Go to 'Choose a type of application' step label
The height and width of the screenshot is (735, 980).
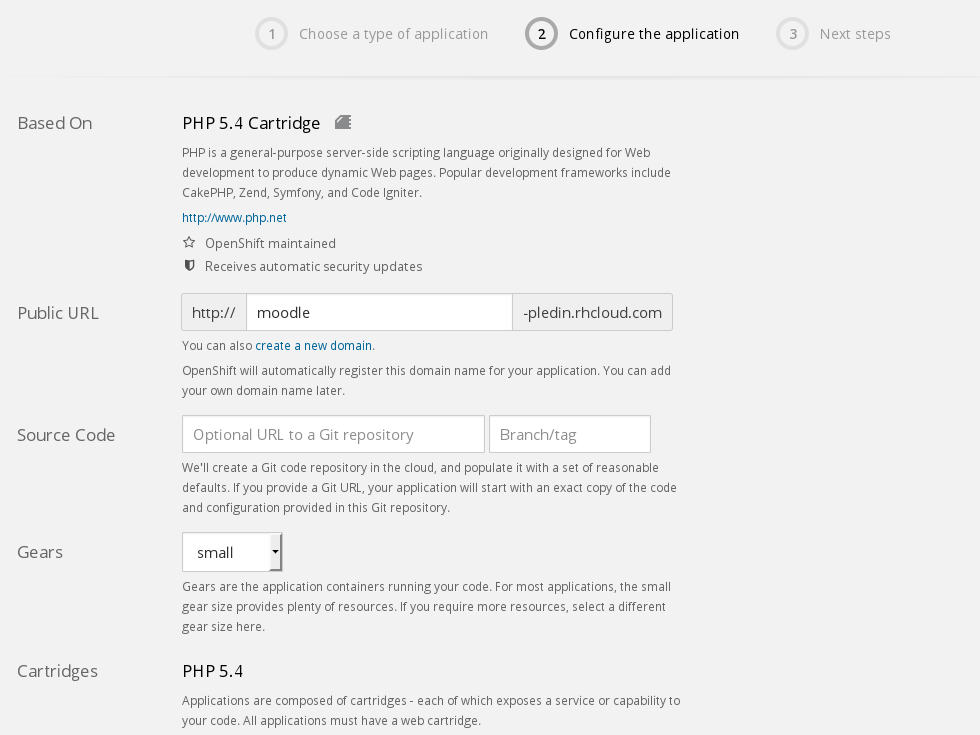tap(393, 34)
